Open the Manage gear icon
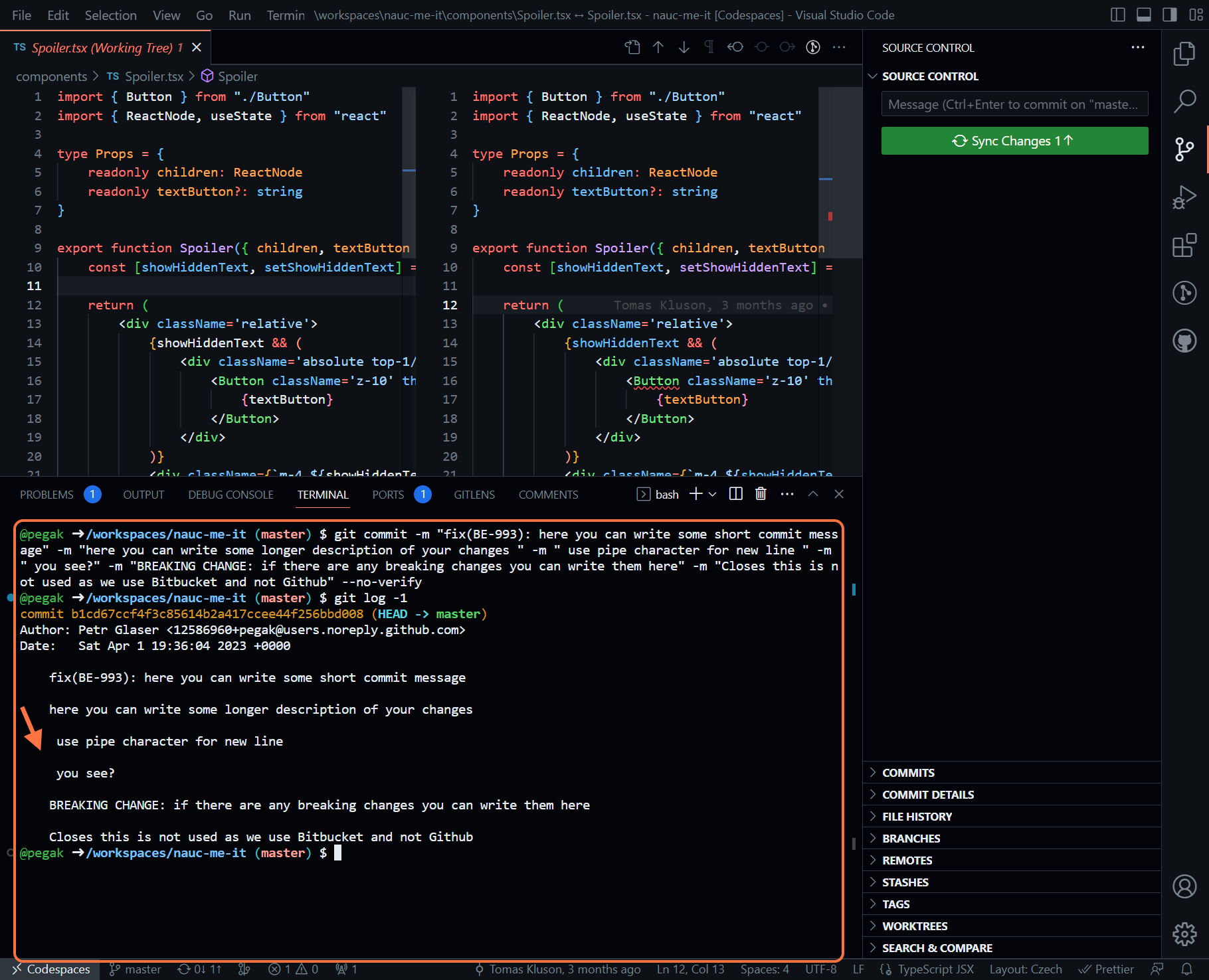Screen dimensions: 1209x980 click(1184, 934)
